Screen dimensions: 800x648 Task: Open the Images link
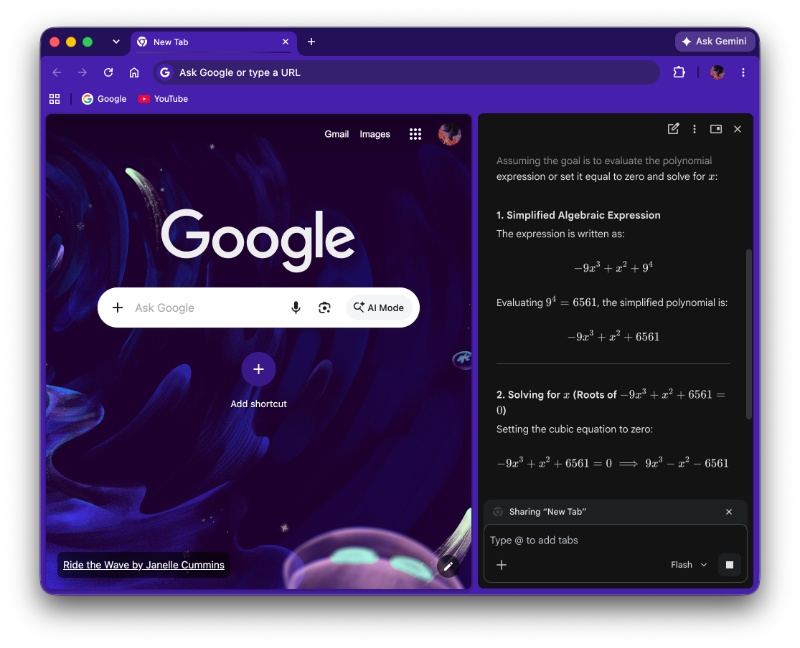pos(374,134)
